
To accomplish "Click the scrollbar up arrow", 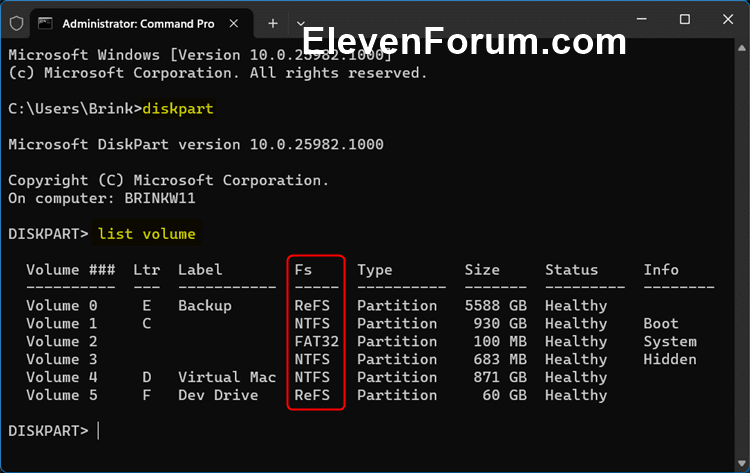I will click(742, 48).
